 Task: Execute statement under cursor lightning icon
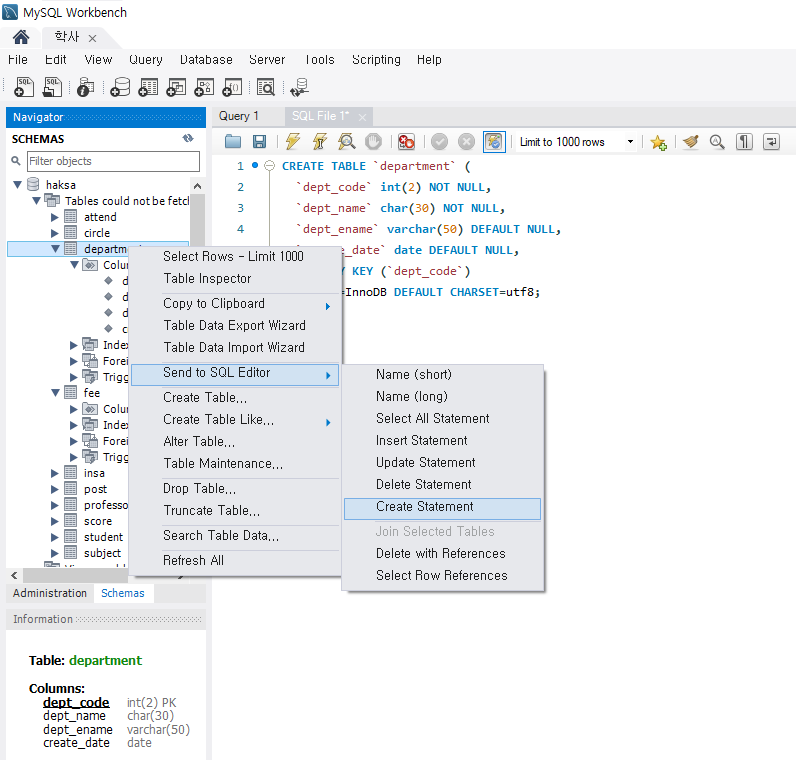pos(320,141)
